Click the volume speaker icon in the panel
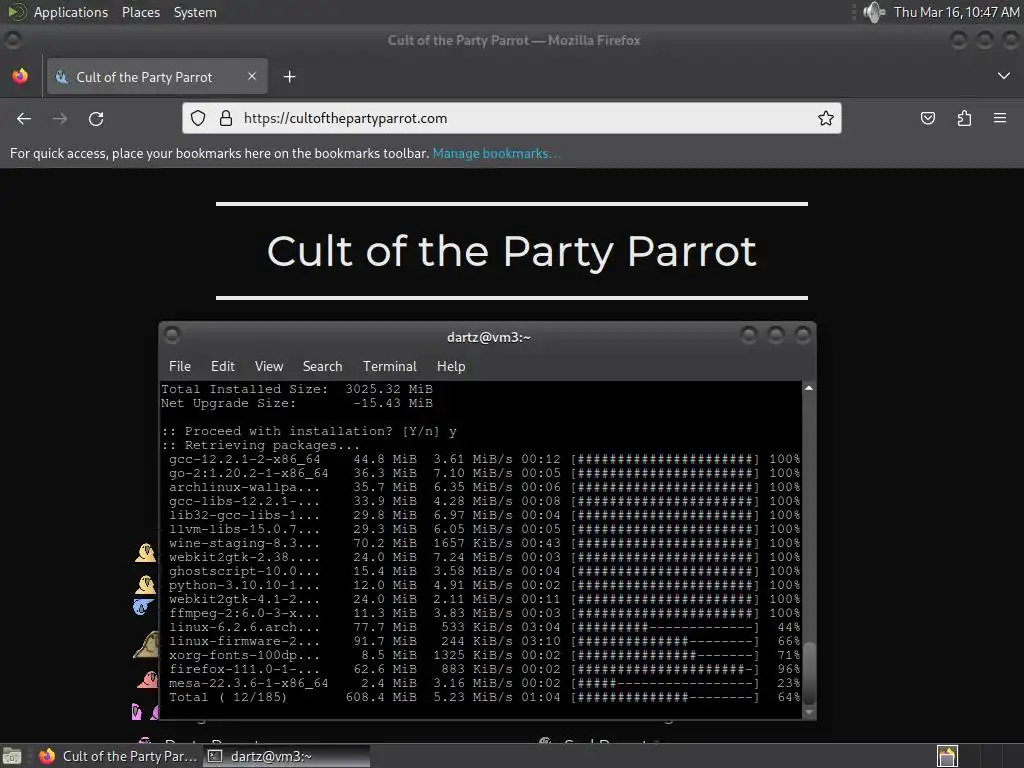Screen dimensions: 1024x768 click(x=873, y=12)
